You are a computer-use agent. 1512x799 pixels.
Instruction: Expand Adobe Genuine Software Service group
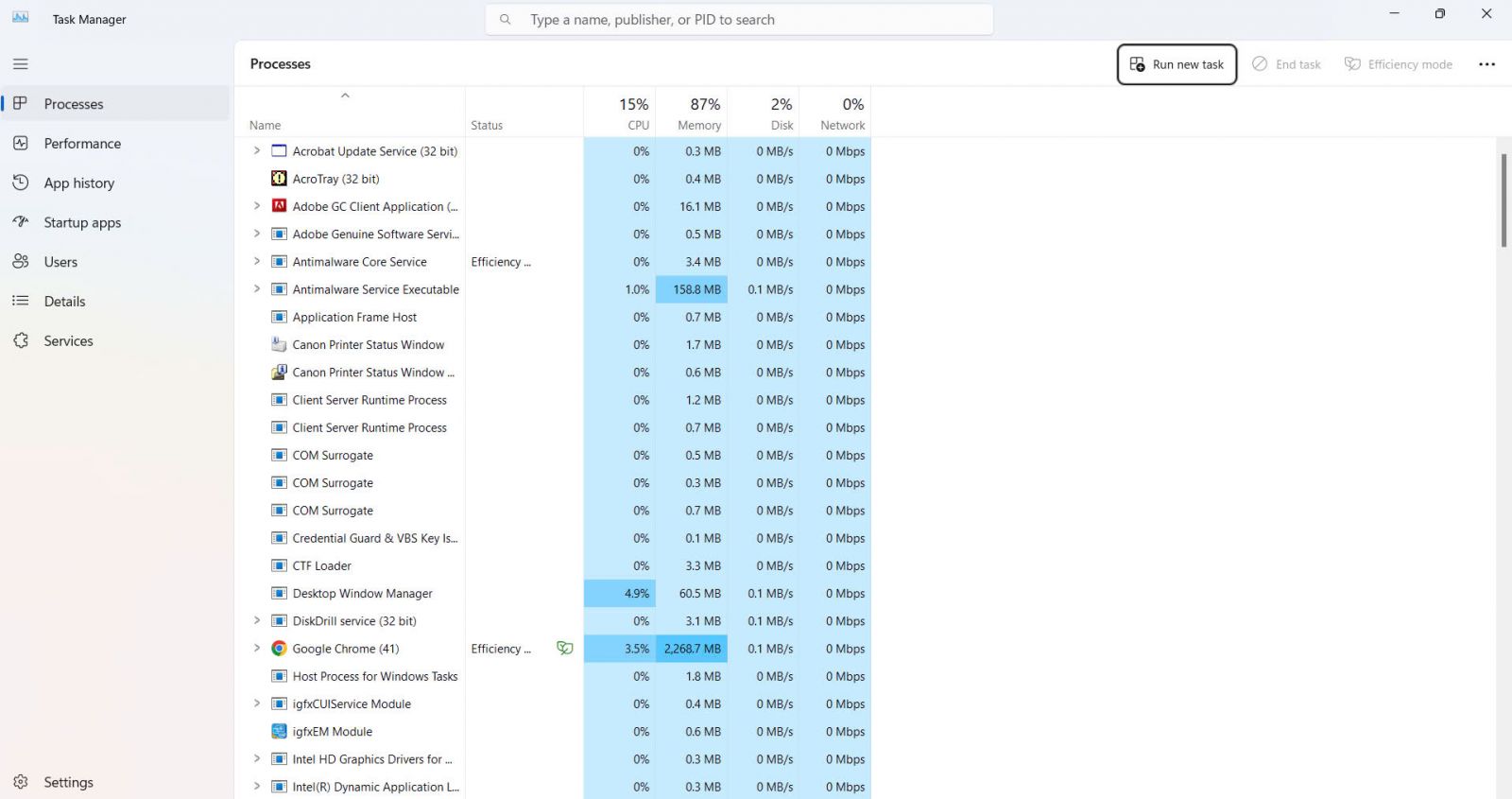(x=256, y=234)
